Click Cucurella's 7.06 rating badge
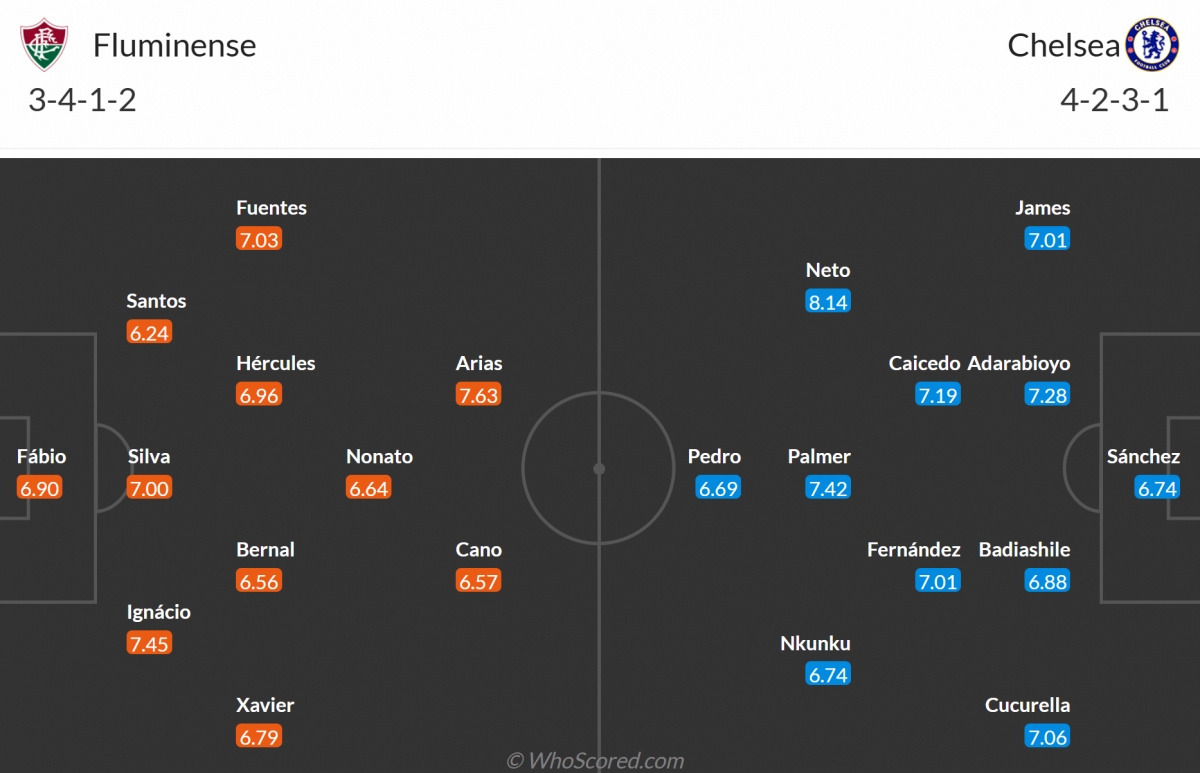1200x773 pixels. [1048, 738]
